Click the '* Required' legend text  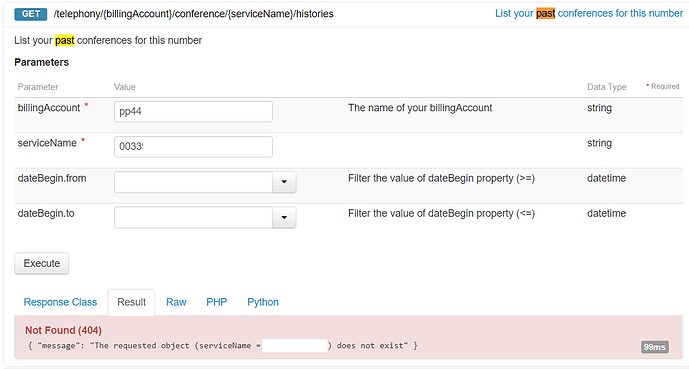click(663, 86)
